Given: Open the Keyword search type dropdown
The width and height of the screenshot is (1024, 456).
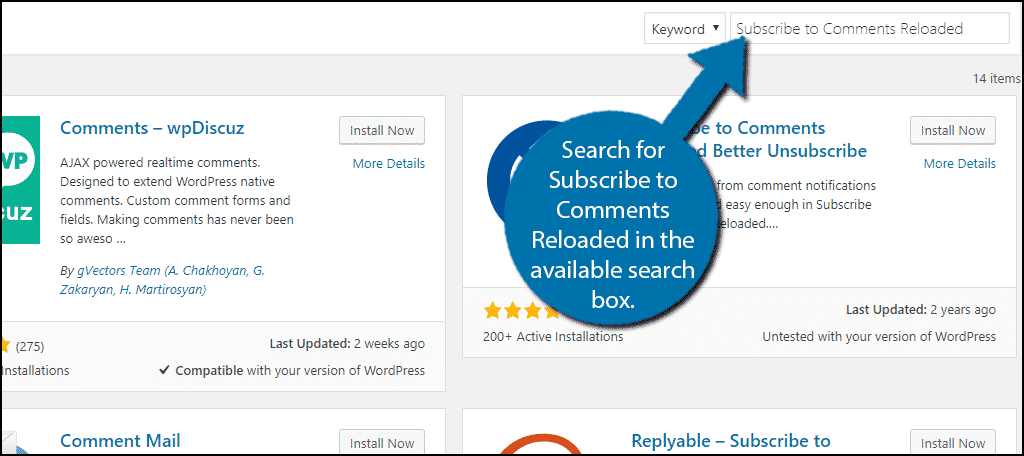Looking at the screenshot, I should (684, 29).
